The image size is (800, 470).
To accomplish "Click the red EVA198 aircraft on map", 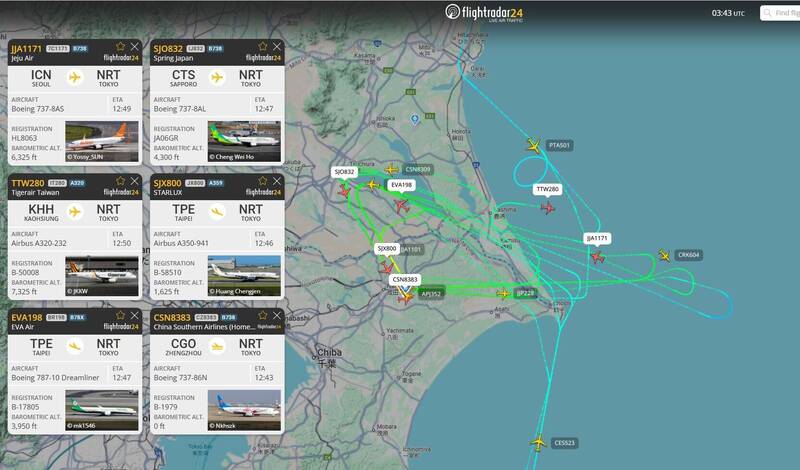I will pyautogui.click(x=402, y=206).
